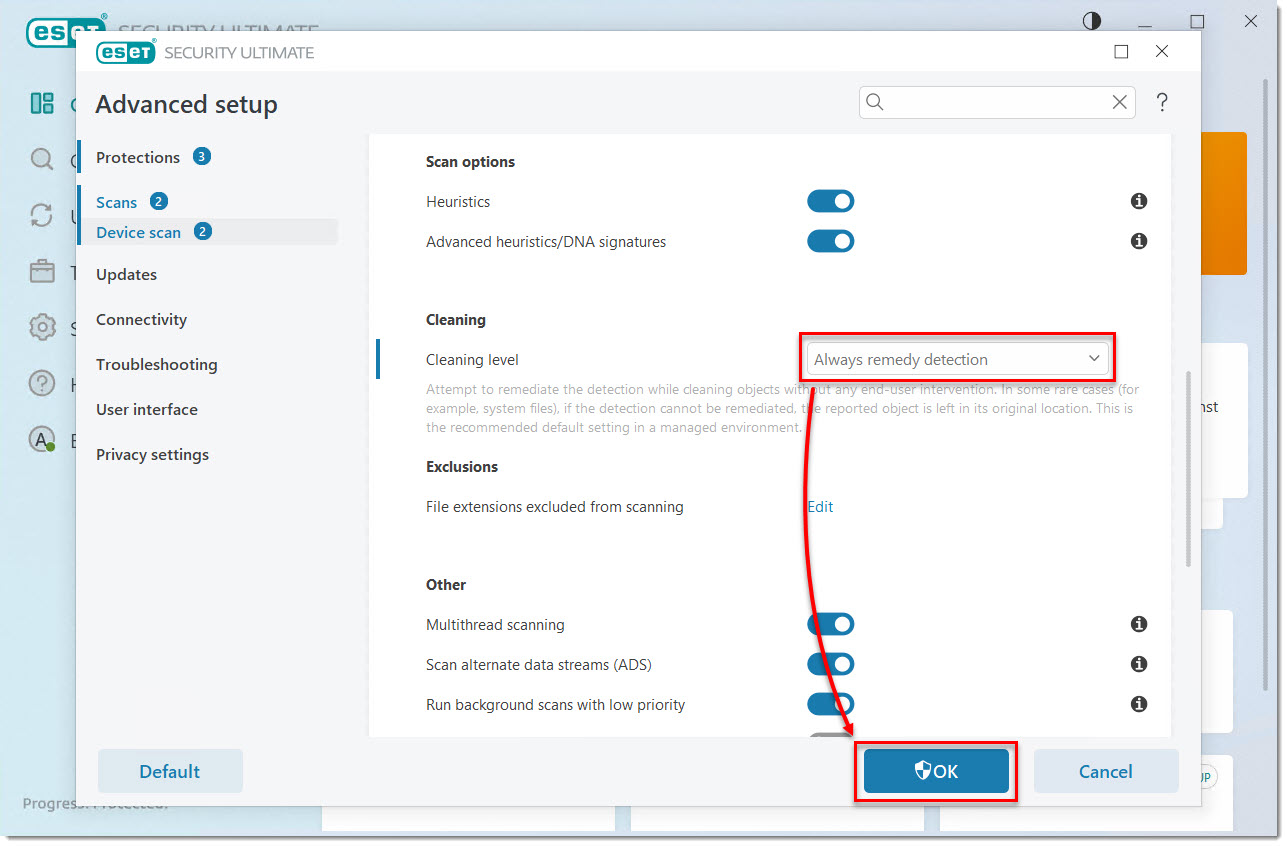Screen dimensions: 1287x846
Task: Click the magnifier icon in search box
Action: 875,102
